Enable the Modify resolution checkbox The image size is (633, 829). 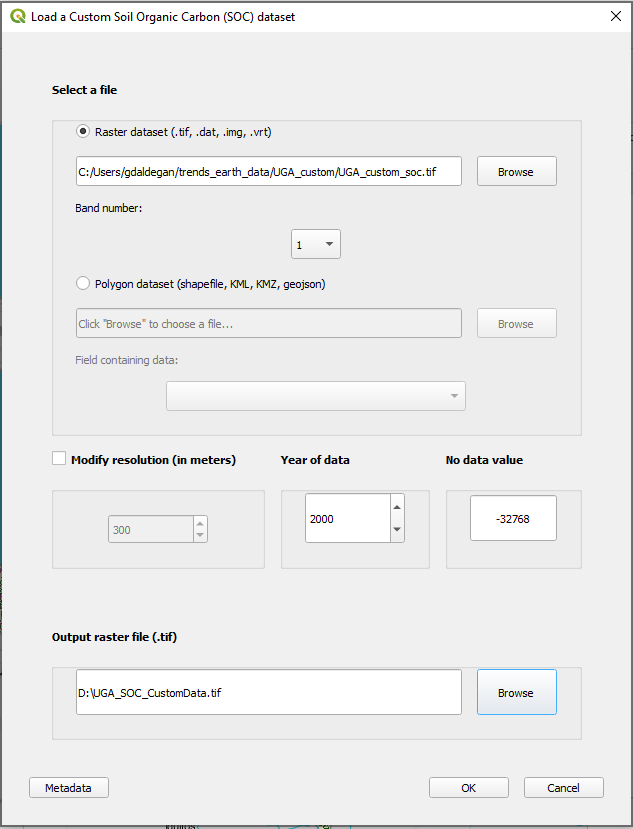(x=59, y=459)
